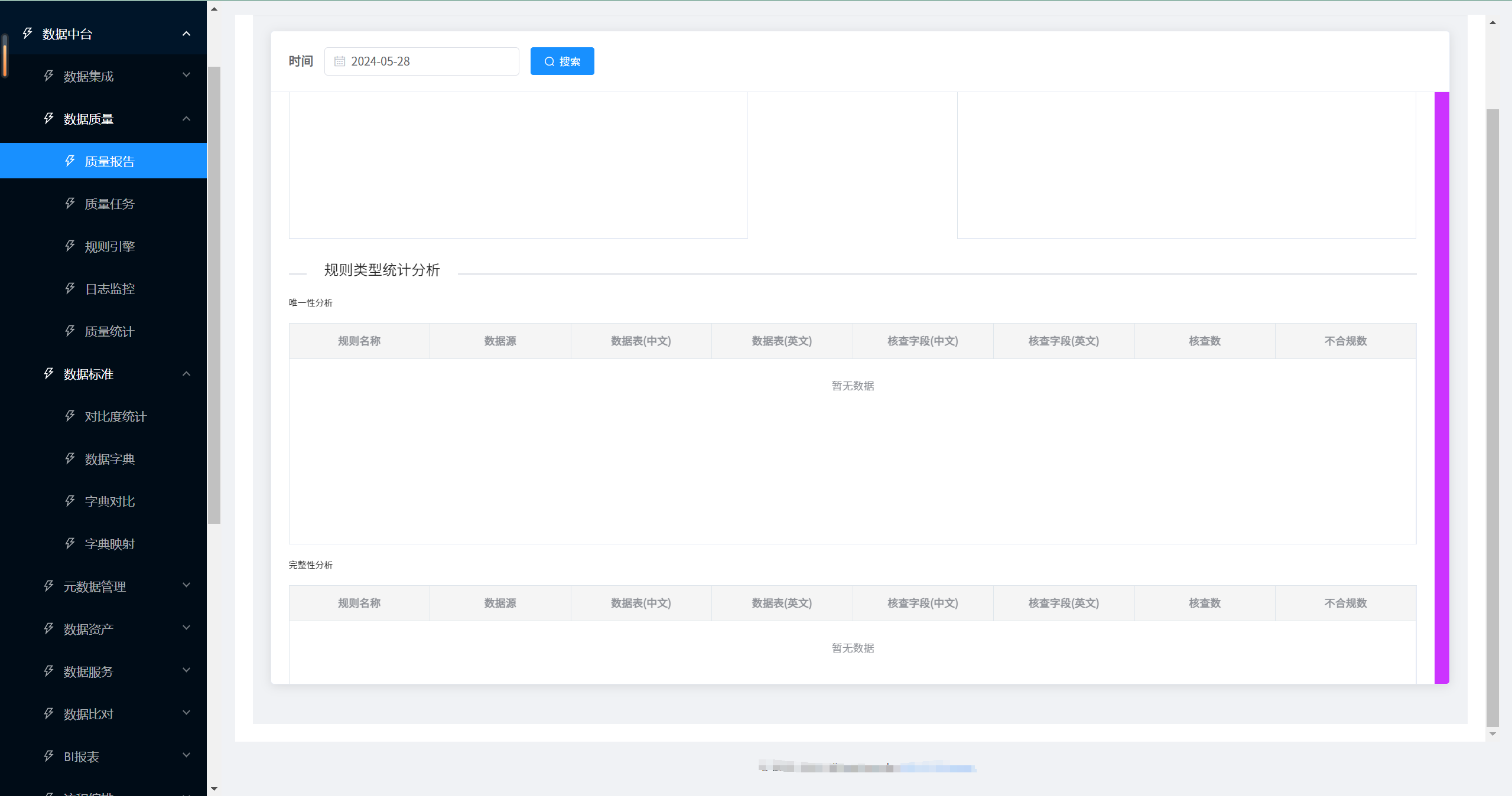This screenshot has width=1512, height=796.
Task: Open the 日志监控 menu item
Action: tap(103, 289)
